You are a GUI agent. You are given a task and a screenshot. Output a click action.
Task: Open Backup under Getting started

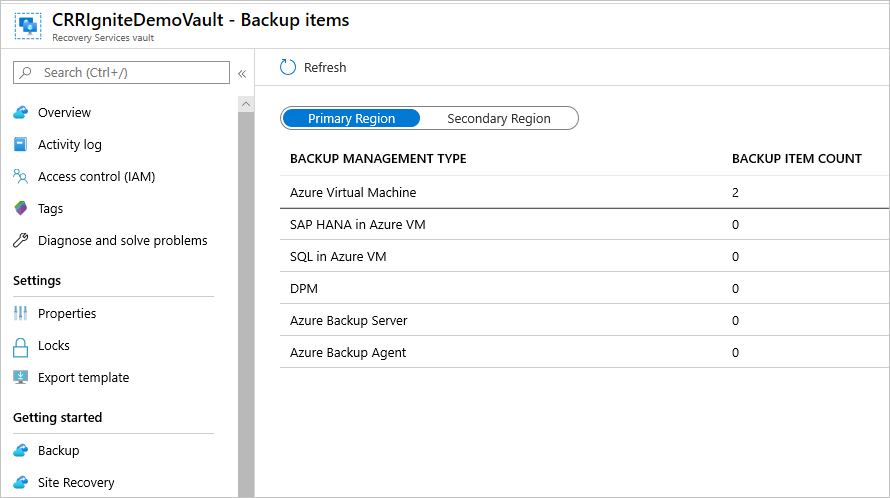click(58, 451)
